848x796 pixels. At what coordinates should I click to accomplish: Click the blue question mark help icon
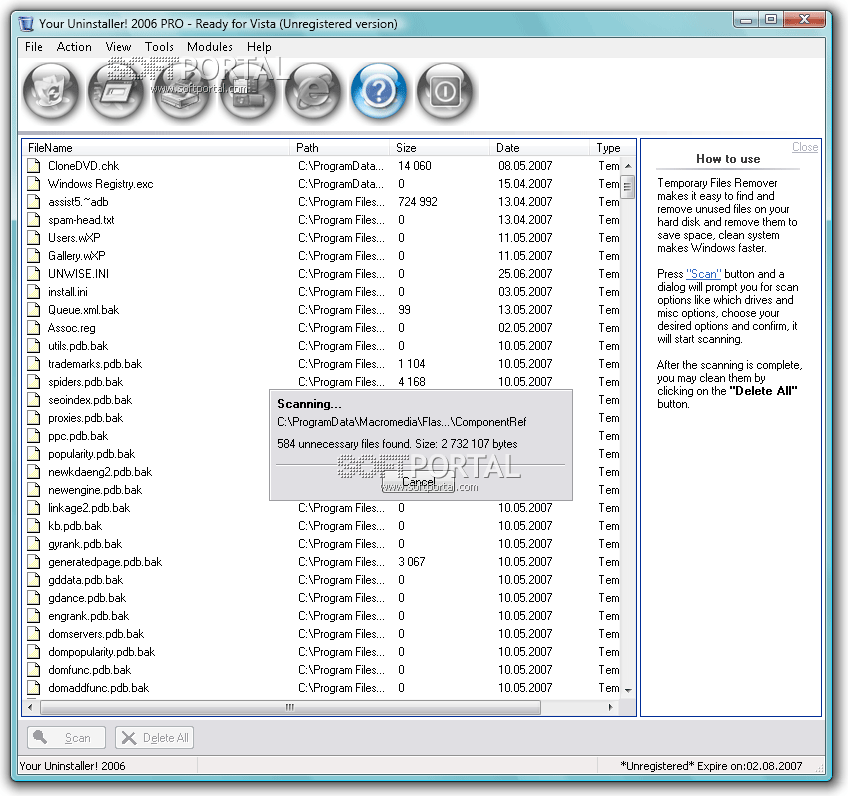point(379,92)
